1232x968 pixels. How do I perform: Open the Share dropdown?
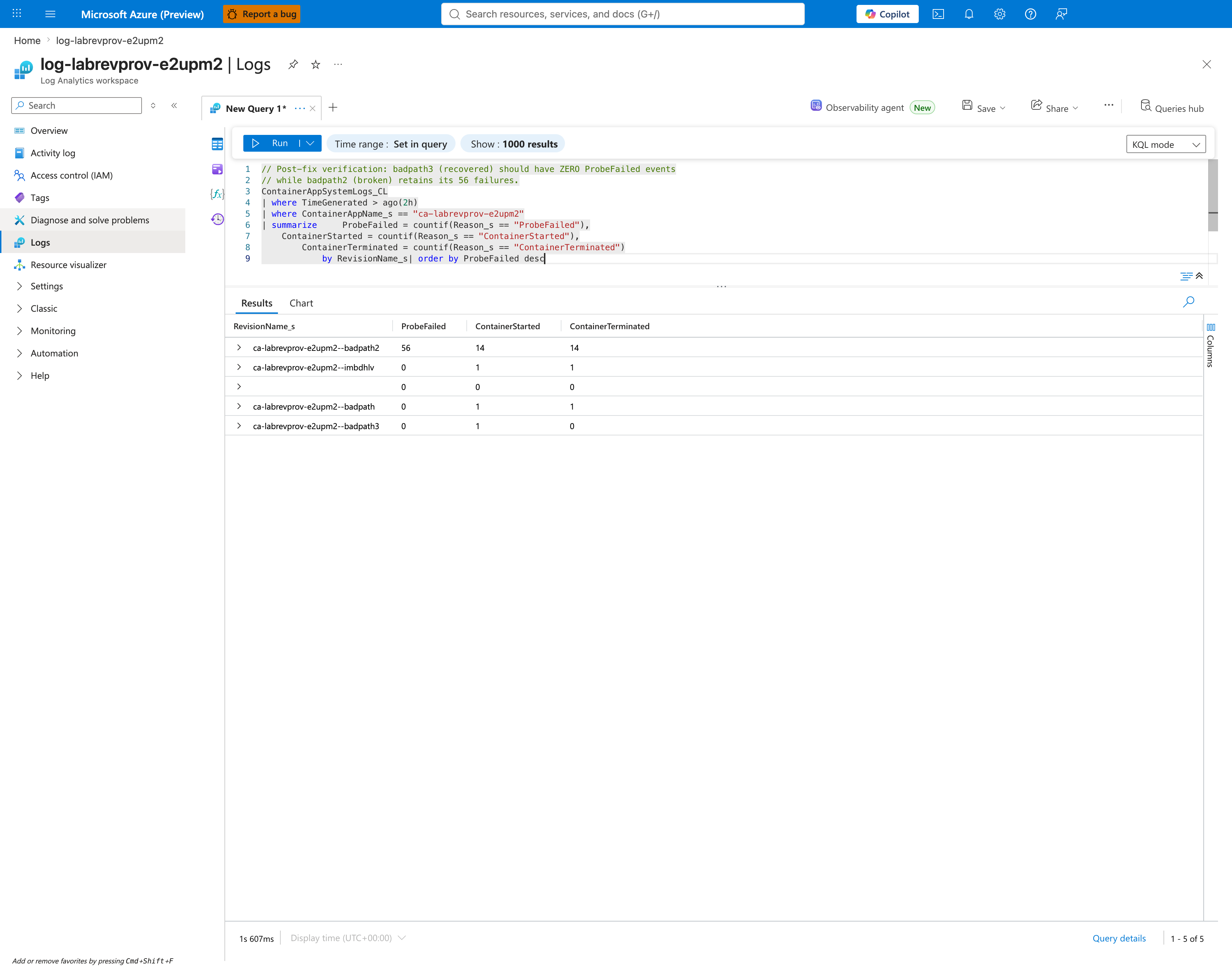[x=1054, y=108]
